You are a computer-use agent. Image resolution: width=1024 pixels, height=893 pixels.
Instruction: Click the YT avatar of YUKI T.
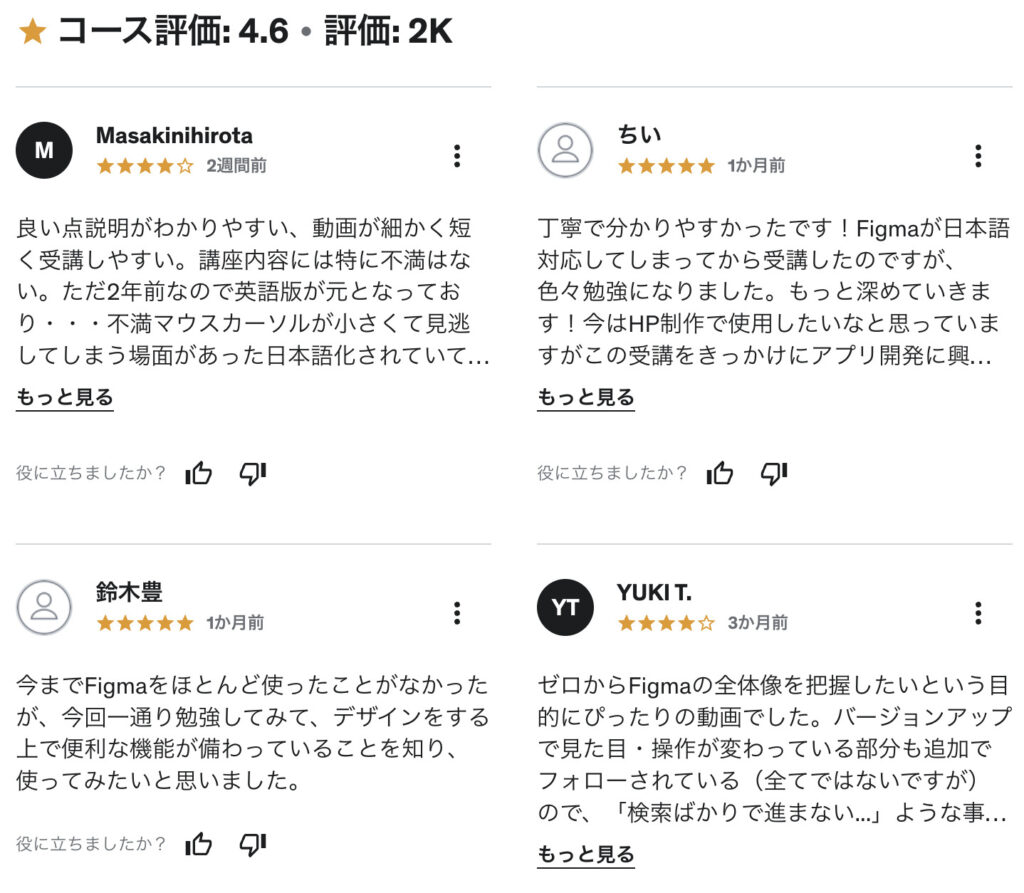[x=565, y=608]
